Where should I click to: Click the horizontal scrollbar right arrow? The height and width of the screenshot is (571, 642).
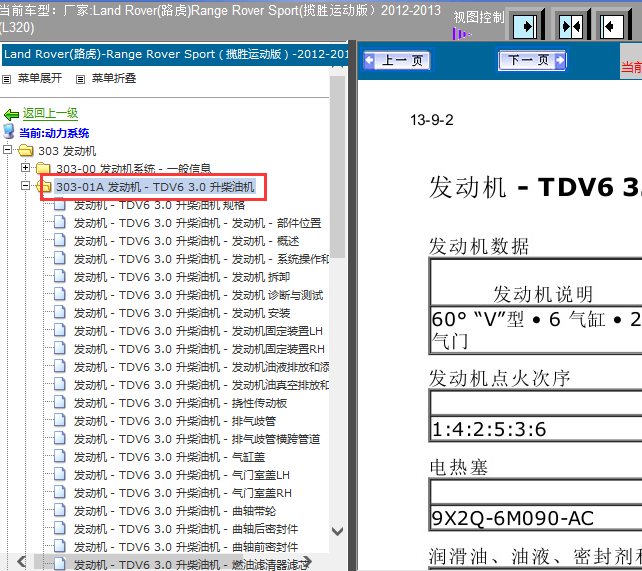(307, 561)
